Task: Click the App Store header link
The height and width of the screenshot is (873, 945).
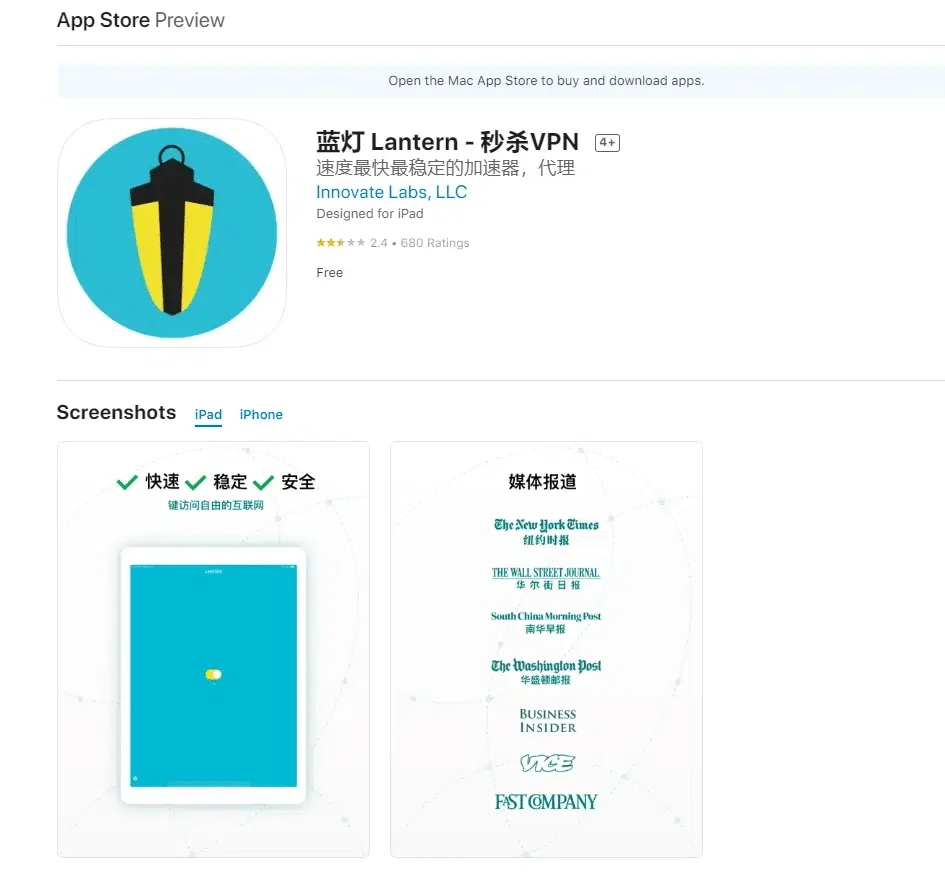Action: 103,21
